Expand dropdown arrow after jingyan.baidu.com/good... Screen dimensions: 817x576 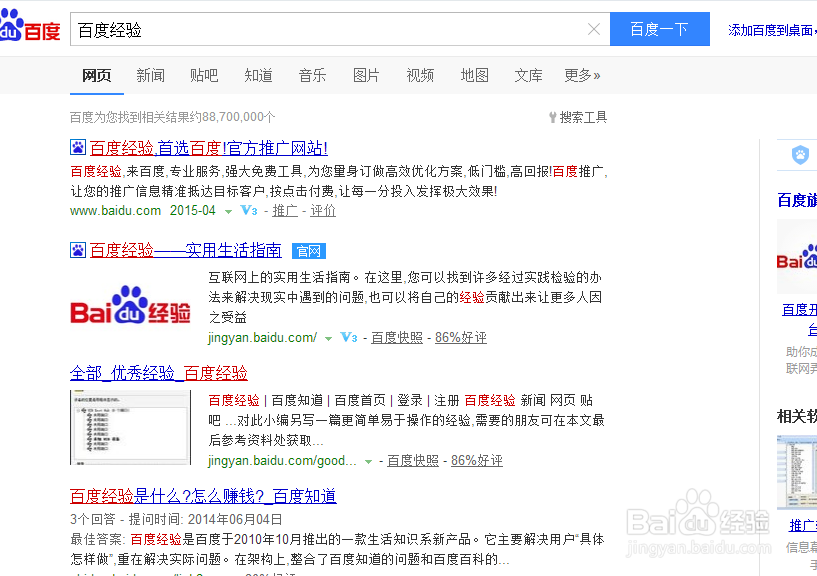(x=368, y=462)
